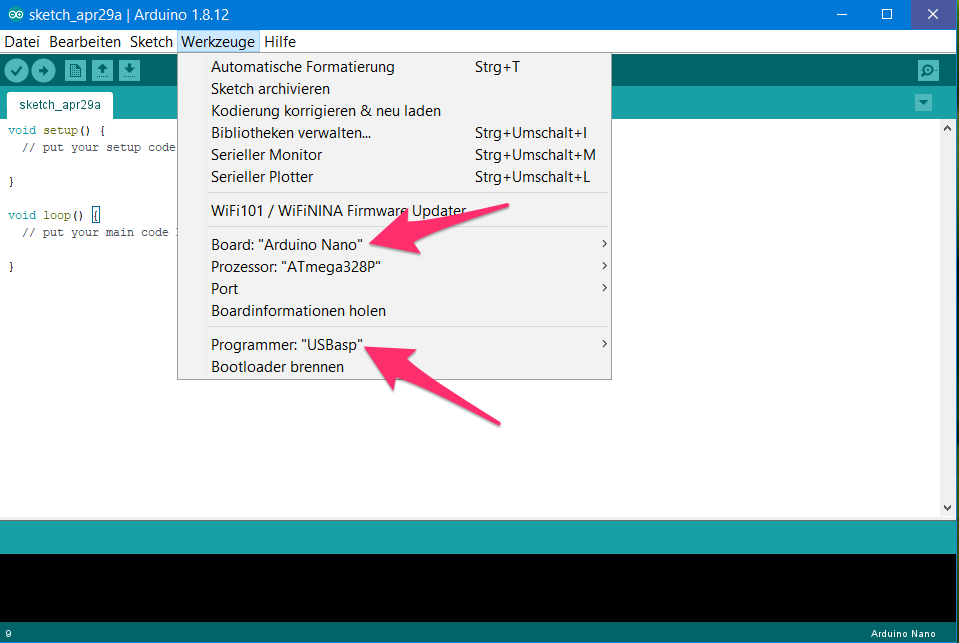Choose WiFi101 / WiFiNINA Firmware Updater
The width and height of the screenshot is (959, 643).
(x=394, y=210)
